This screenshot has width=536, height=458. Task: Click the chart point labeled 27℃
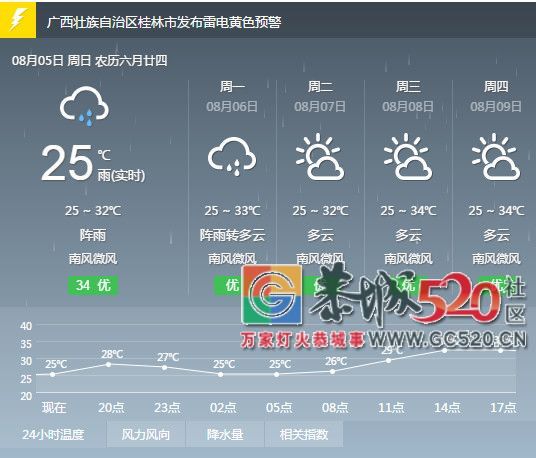point(164,367)
